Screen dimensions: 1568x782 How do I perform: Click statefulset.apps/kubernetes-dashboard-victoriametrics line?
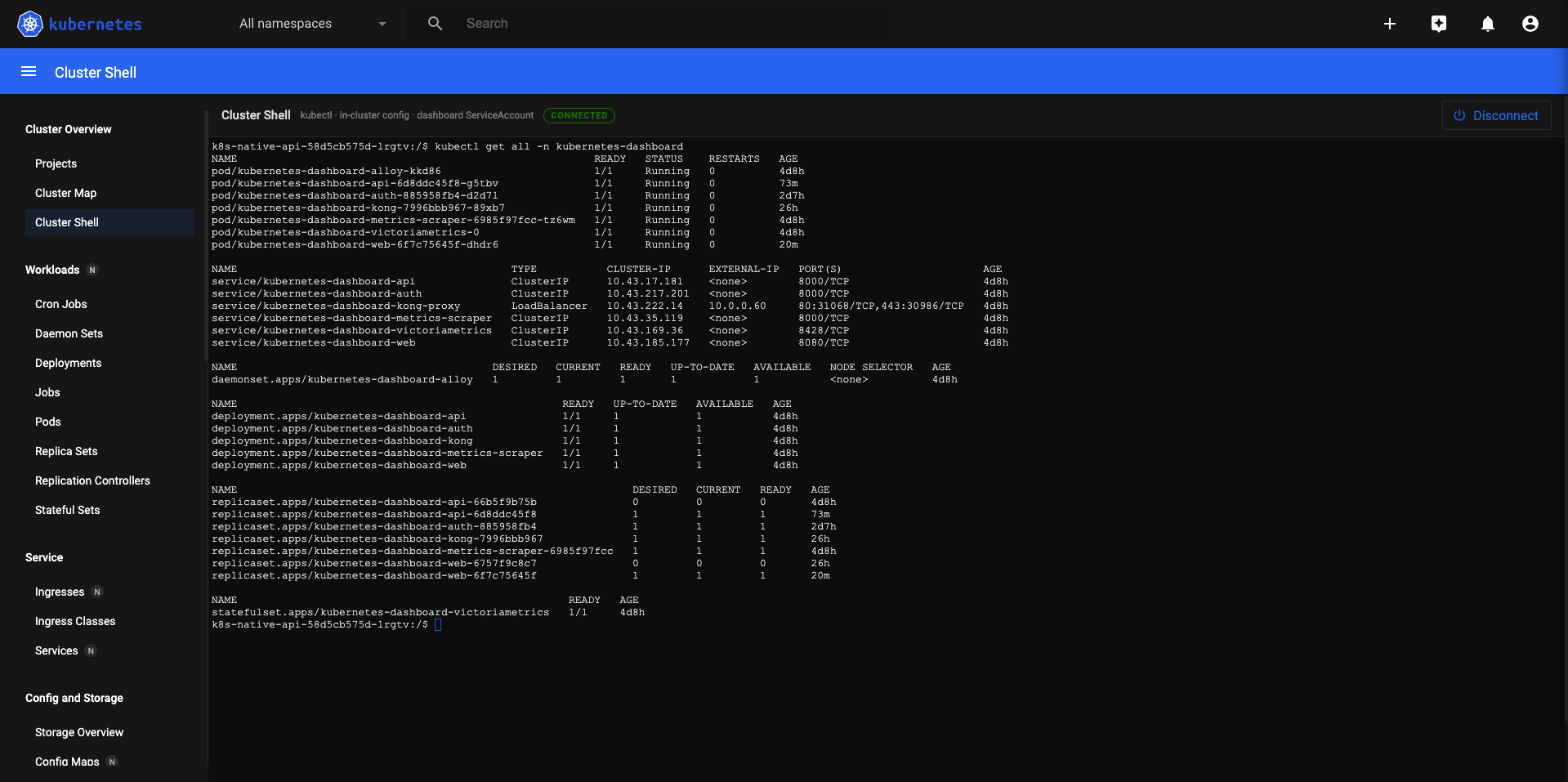(x=428, y=613)
